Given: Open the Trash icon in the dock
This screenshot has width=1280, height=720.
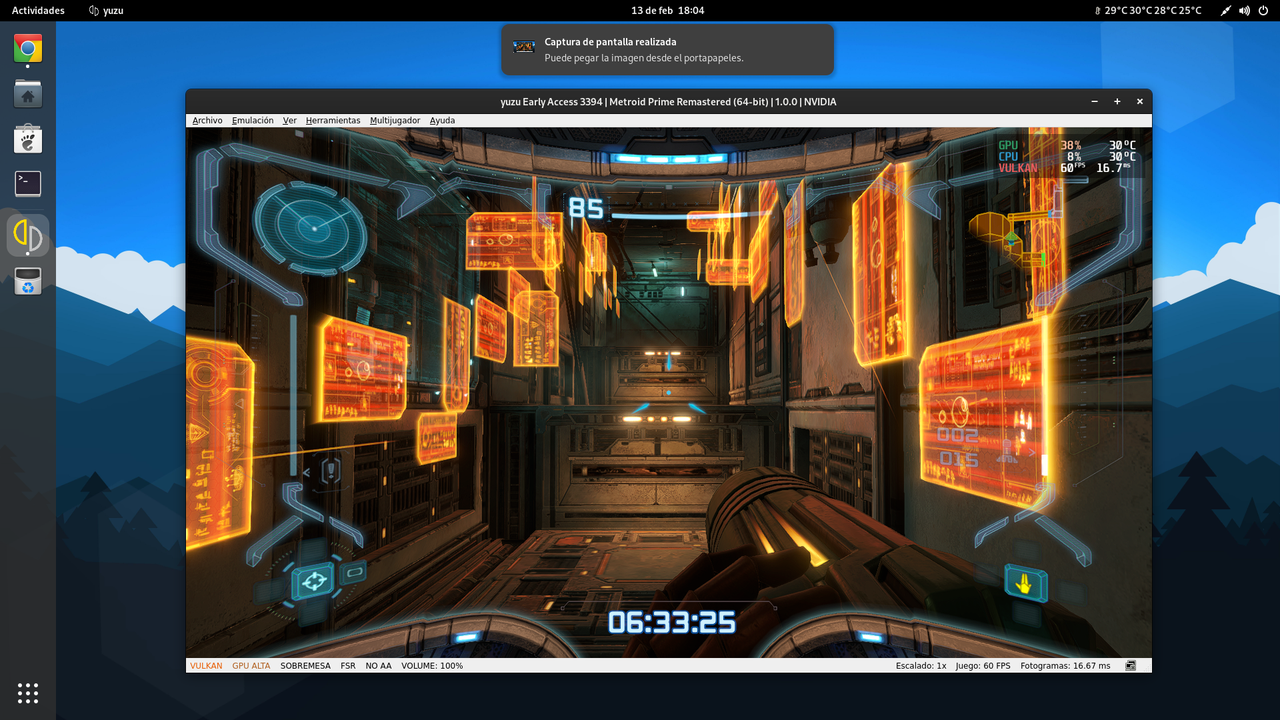Looking at the screenshot, I should click(x=28, y=282).
